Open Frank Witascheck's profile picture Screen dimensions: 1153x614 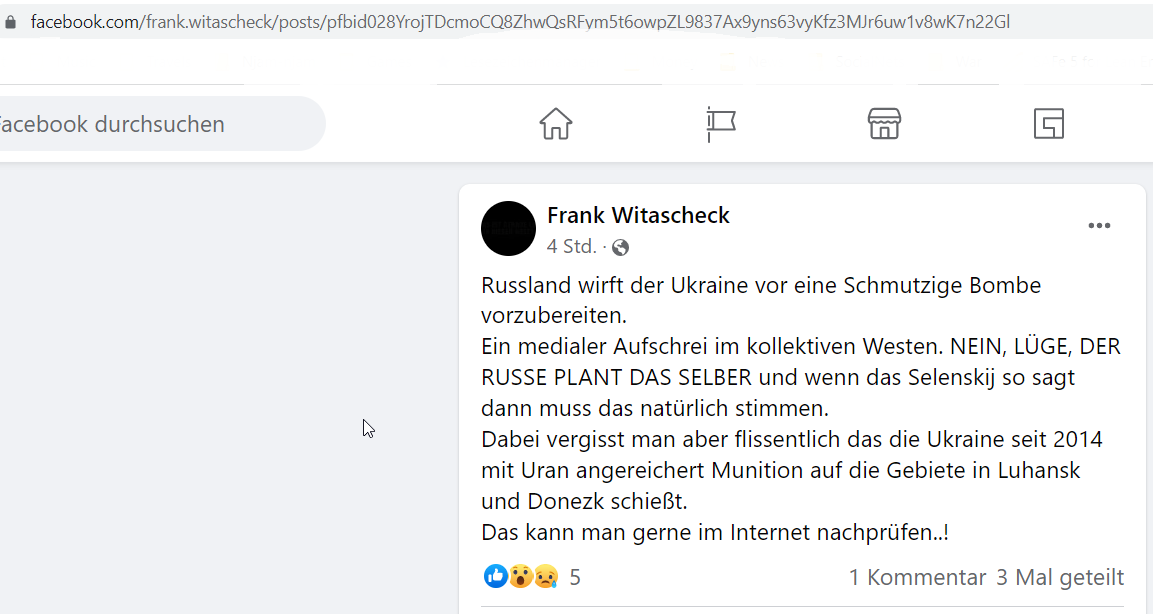coord(508,229)
